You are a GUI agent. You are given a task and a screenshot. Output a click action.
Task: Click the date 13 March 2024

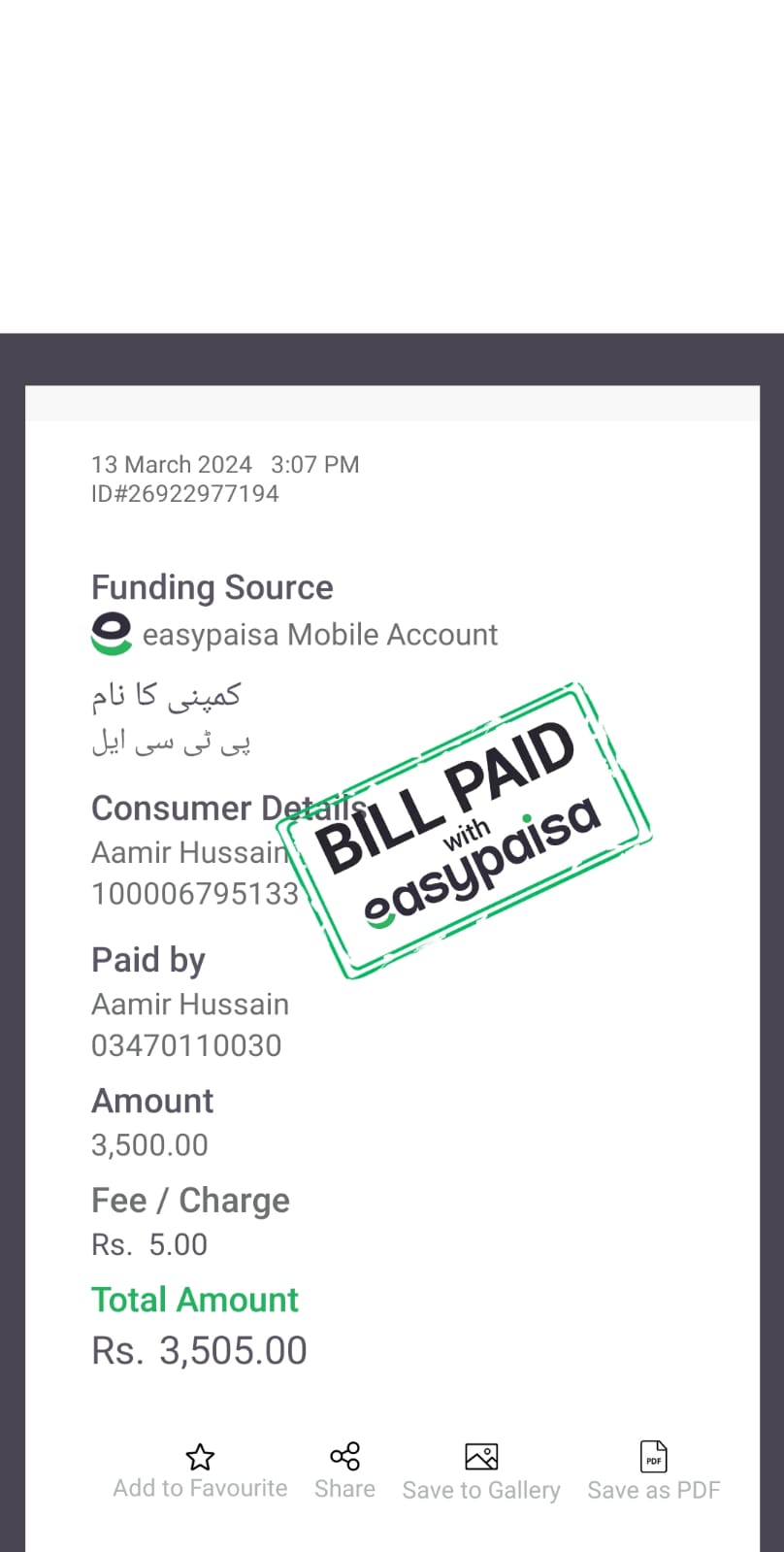point(172,465)
